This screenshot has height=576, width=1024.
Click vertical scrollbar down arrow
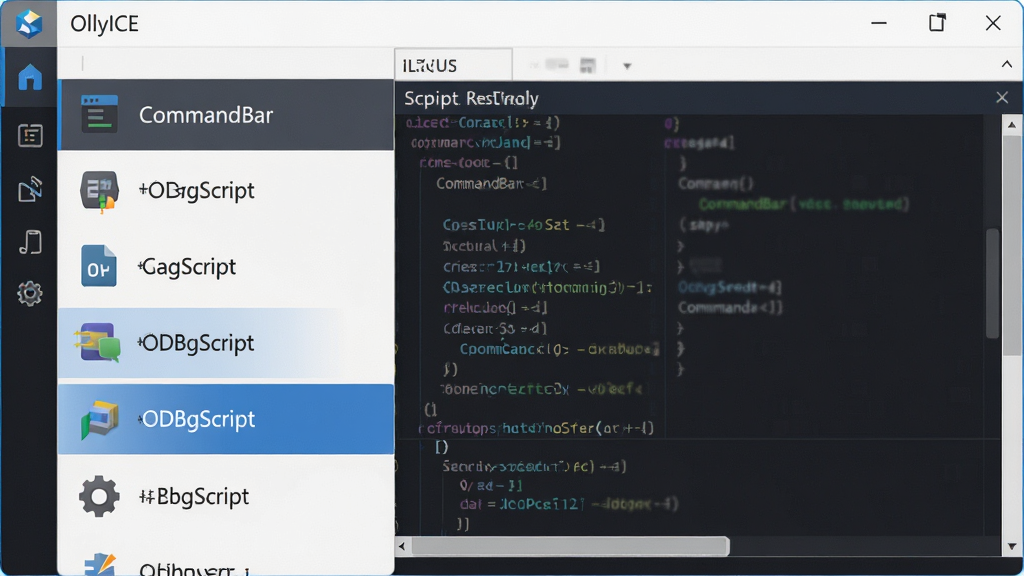(x=1012, y=547)
